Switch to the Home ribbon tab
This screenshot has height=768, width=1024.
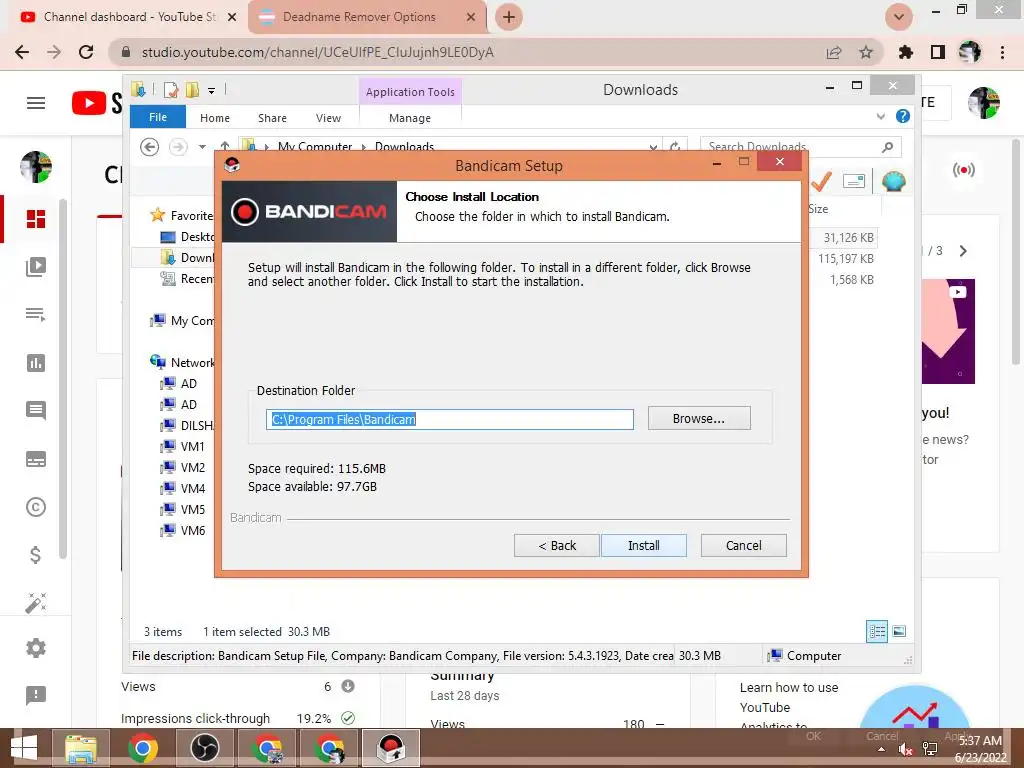[215, 118]
